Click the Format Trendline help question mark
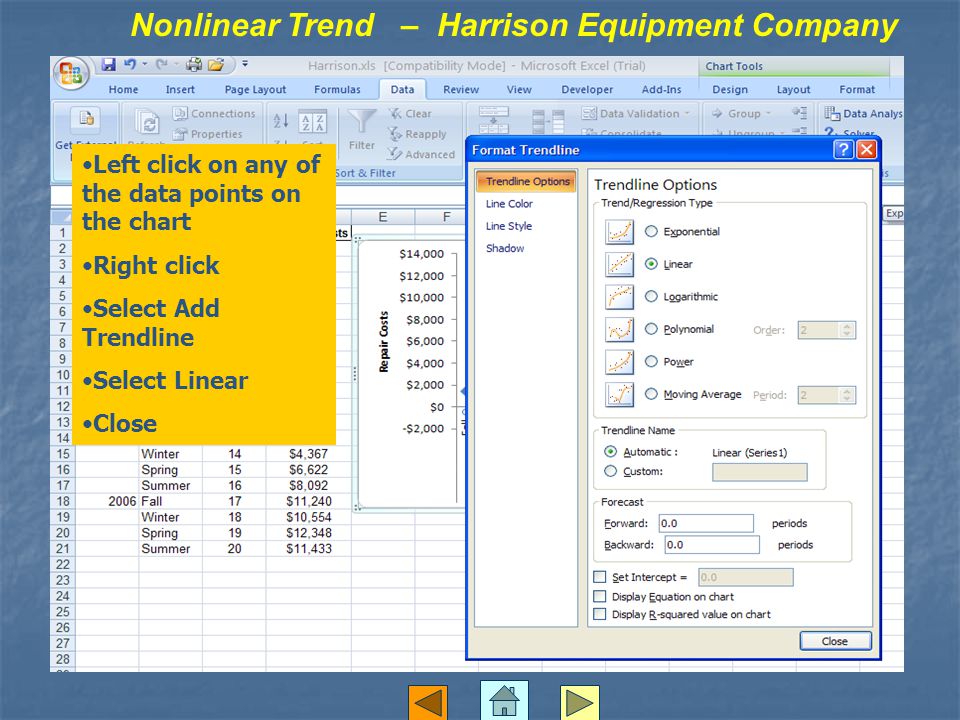 pyautogui.click(x=843, y=149)
